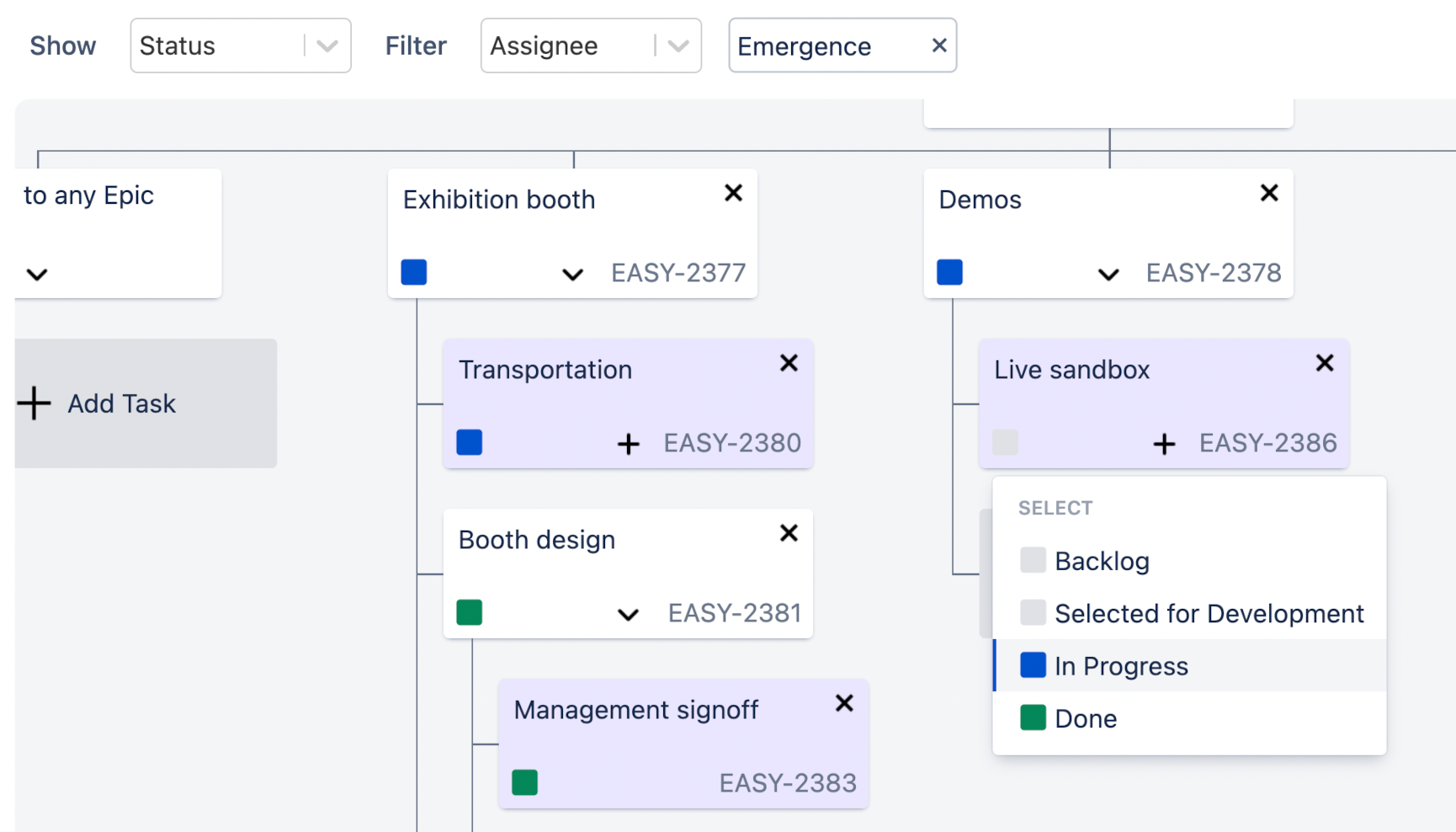Click the Booth design green status swatch

(470, 612)
